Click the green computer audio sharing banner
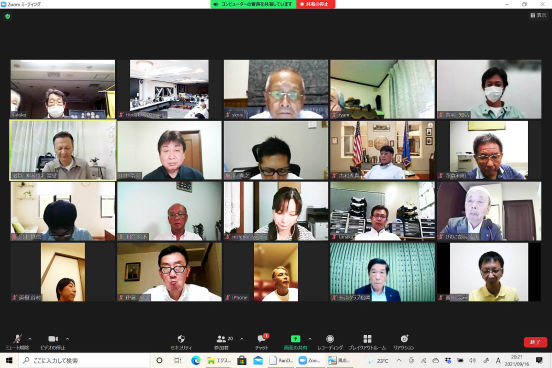 [253, 4]
